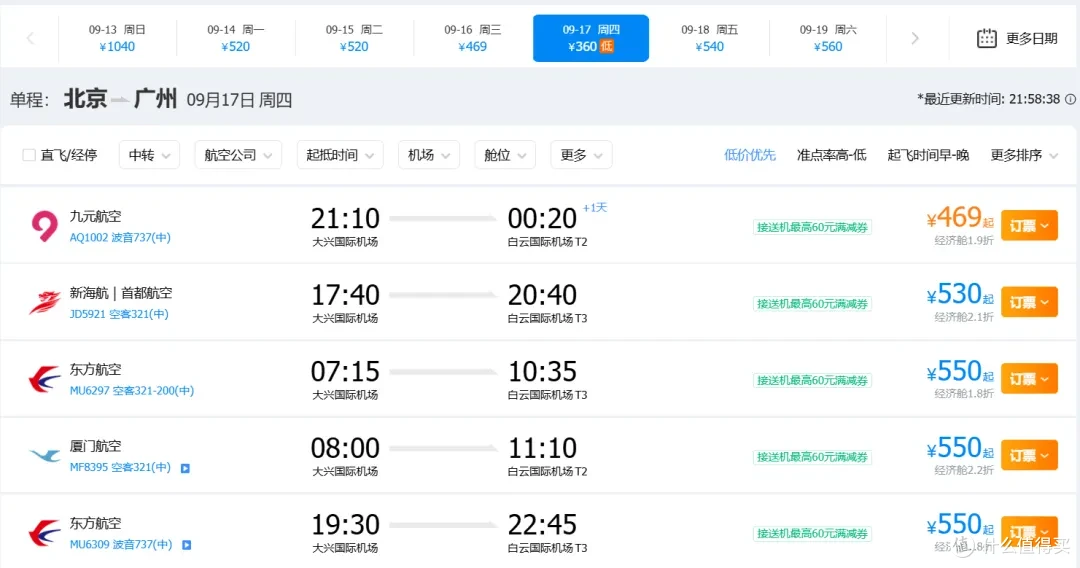Click the 11:10 arrival time
Screen dimensions: 1080x568
pos(542,448)
